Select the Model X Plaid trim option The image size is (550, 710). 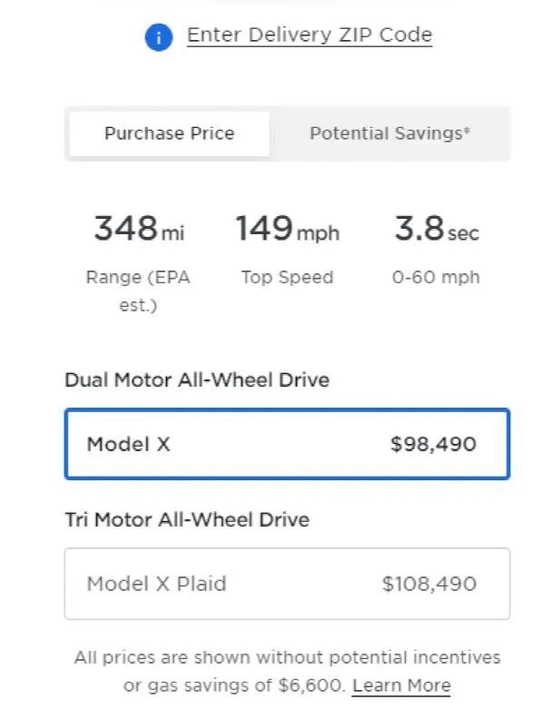(287, 584)
